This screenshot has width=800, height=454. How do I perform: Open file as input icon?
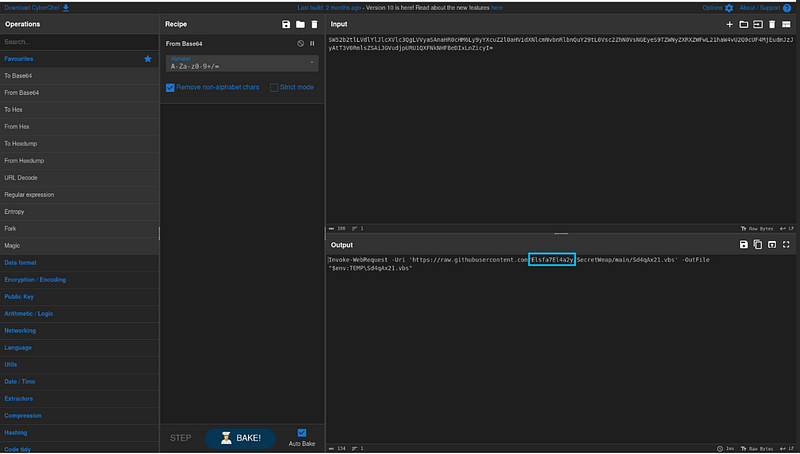click(758, 24)
